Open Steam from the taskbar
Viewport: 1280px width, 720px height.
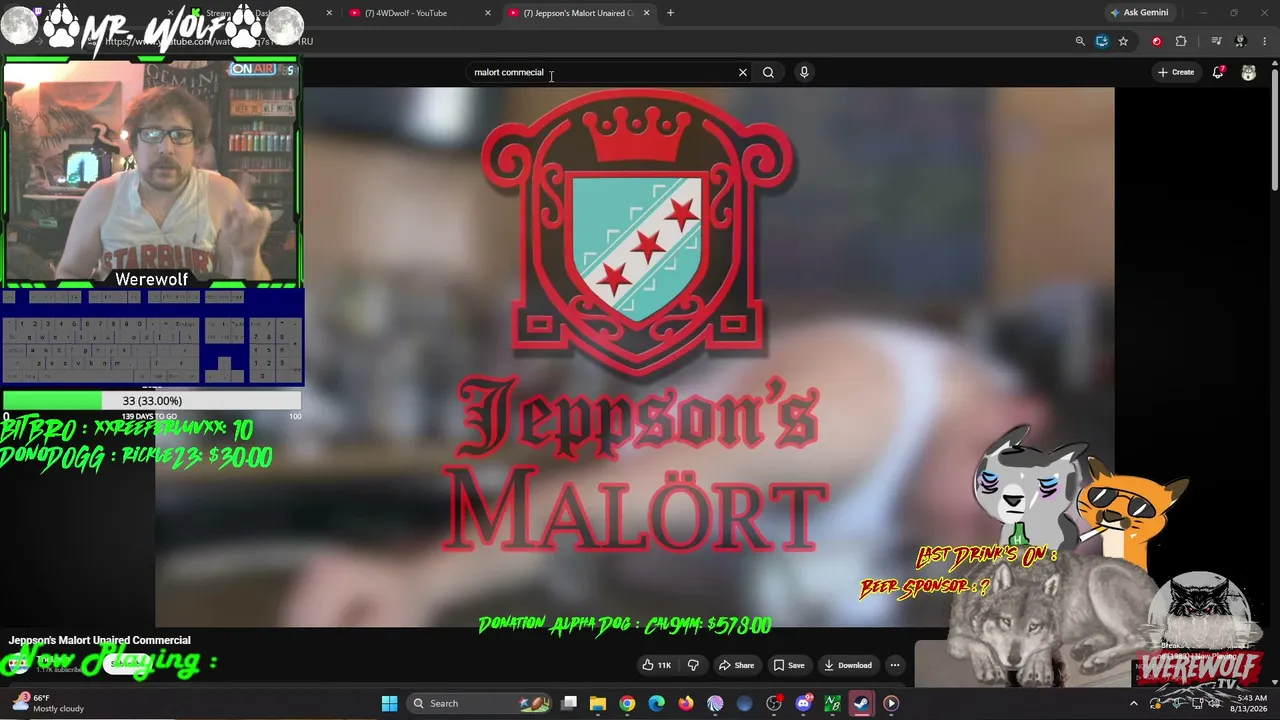pyautogui.click(x=861, y=703)
